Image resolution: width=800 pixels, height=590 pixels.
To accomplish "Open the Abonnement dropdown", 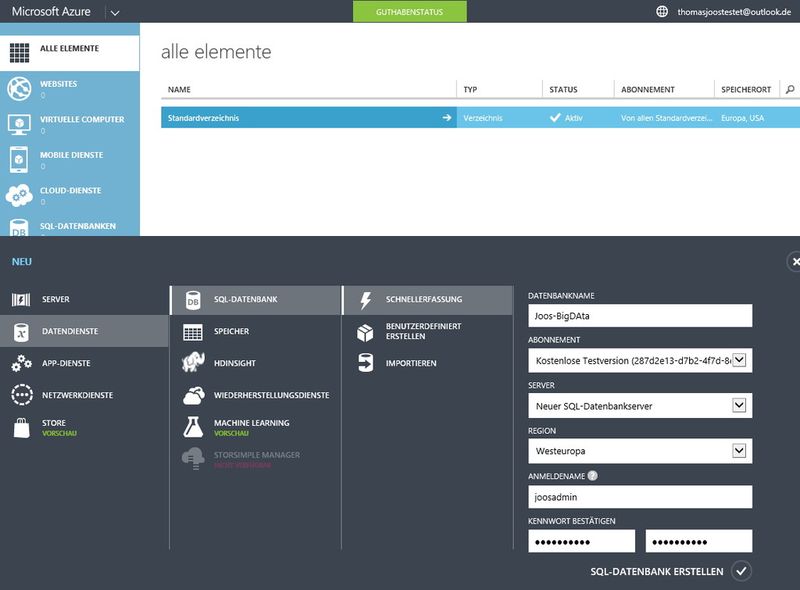I will click(x=739, y=360).
